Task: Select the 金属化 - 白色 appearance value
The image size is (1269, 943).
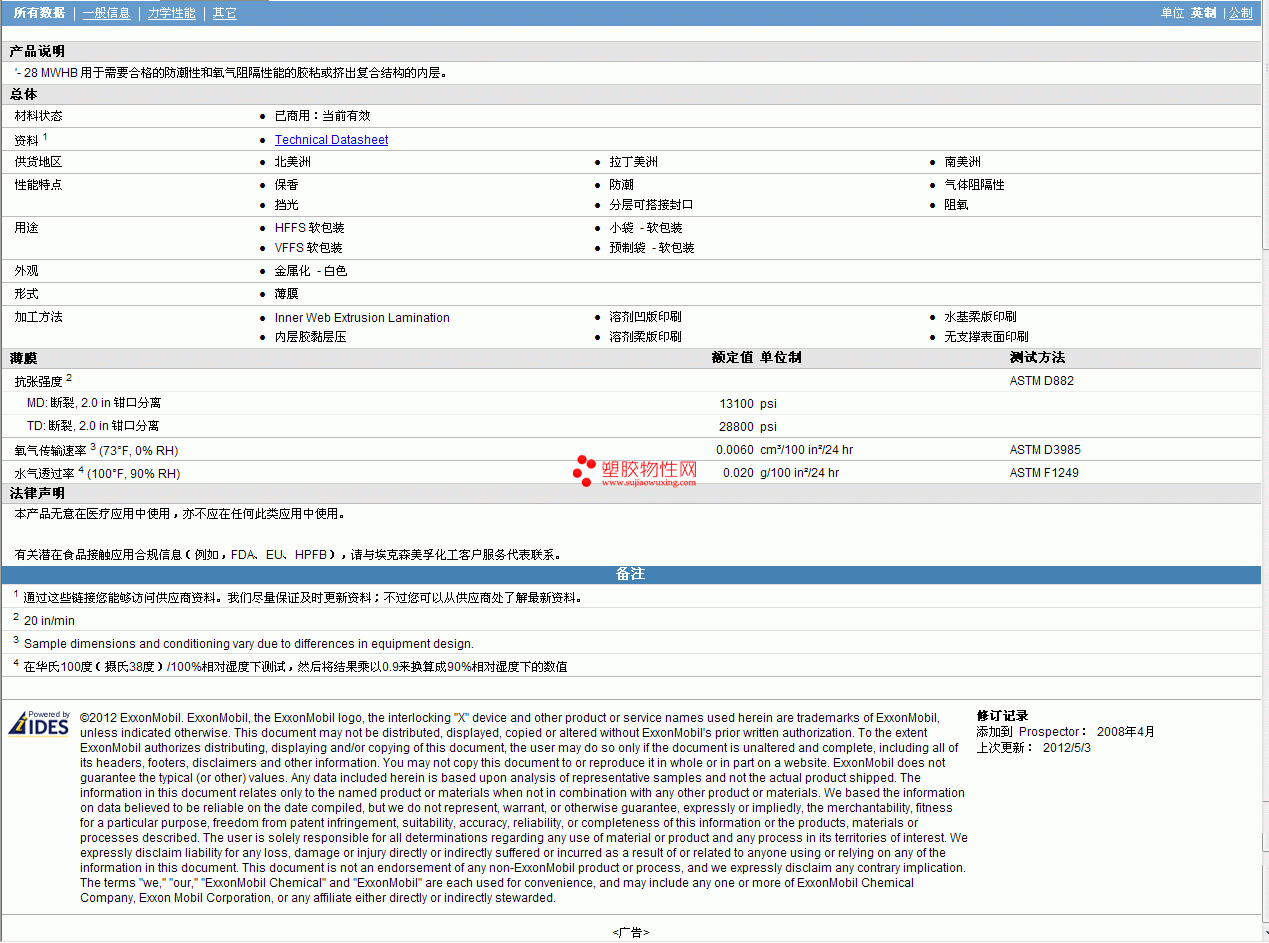Action: [311, 271]
